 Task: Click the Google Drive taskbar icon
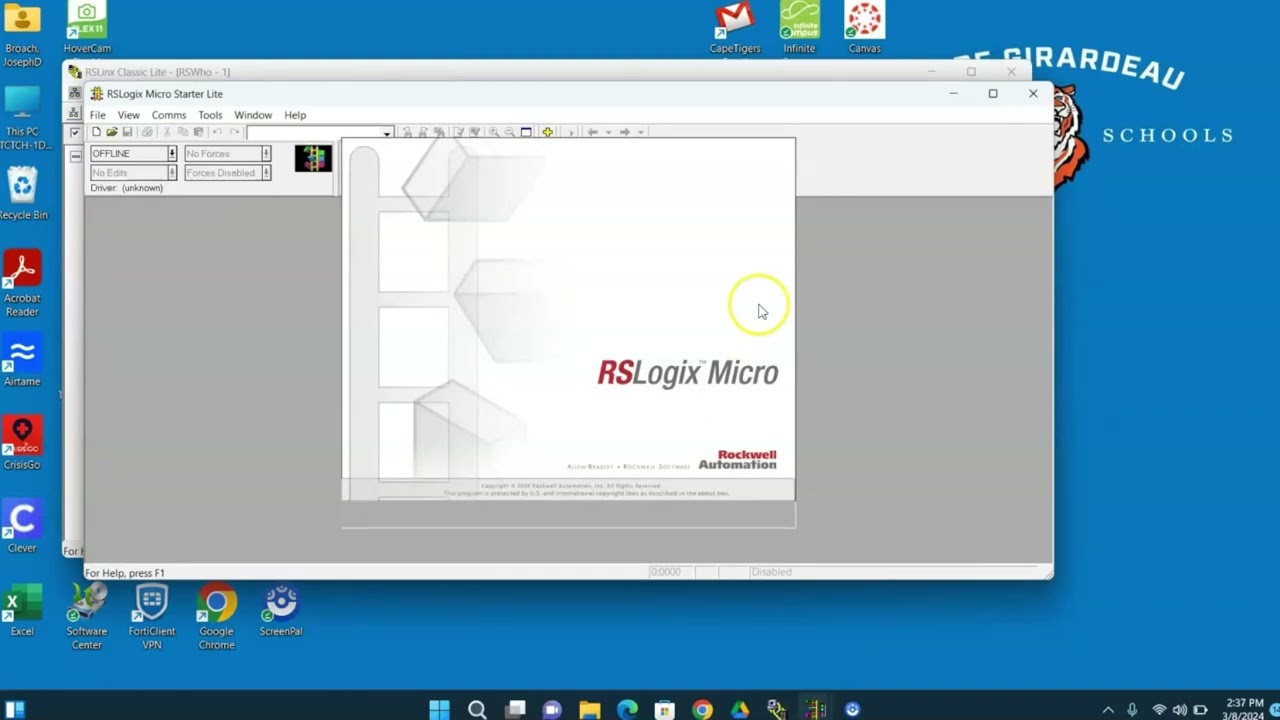[740, 710]
